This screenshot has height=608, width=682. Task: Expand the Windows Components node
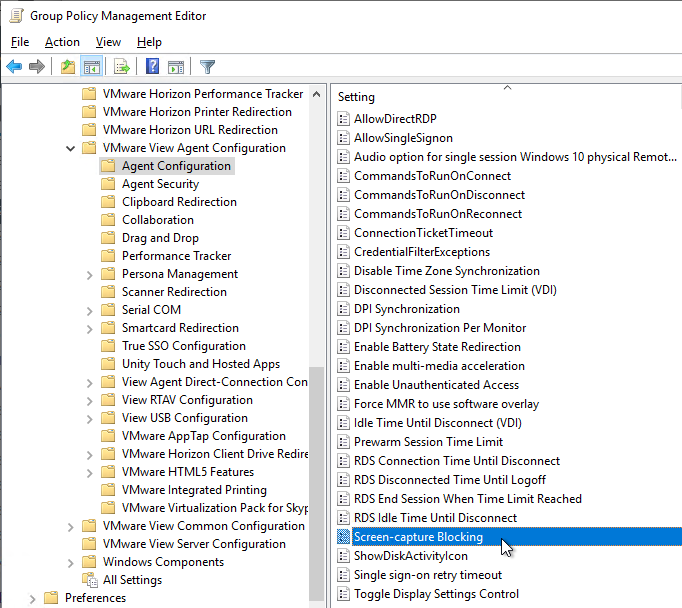70,563
